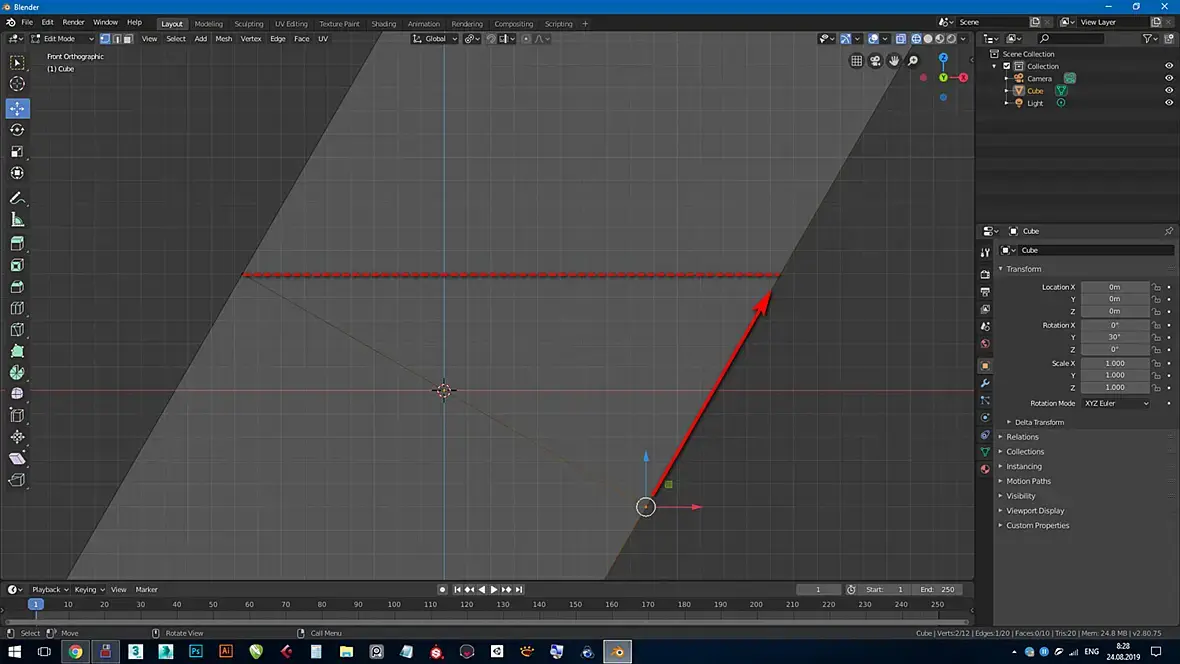The width and height of the screenshot is (1180, 664).
Task: Activate the Scale tool
Action: click(17, 151)
